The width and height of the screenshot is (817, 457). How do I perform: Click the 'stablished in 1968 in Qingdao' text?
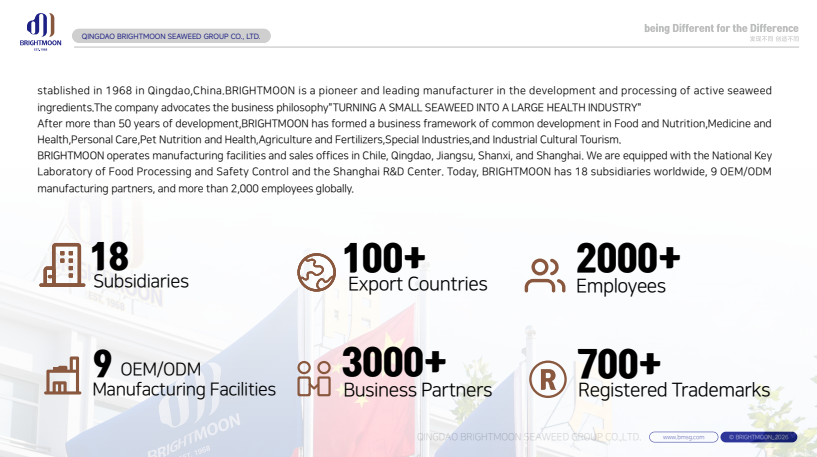(114, 91)
